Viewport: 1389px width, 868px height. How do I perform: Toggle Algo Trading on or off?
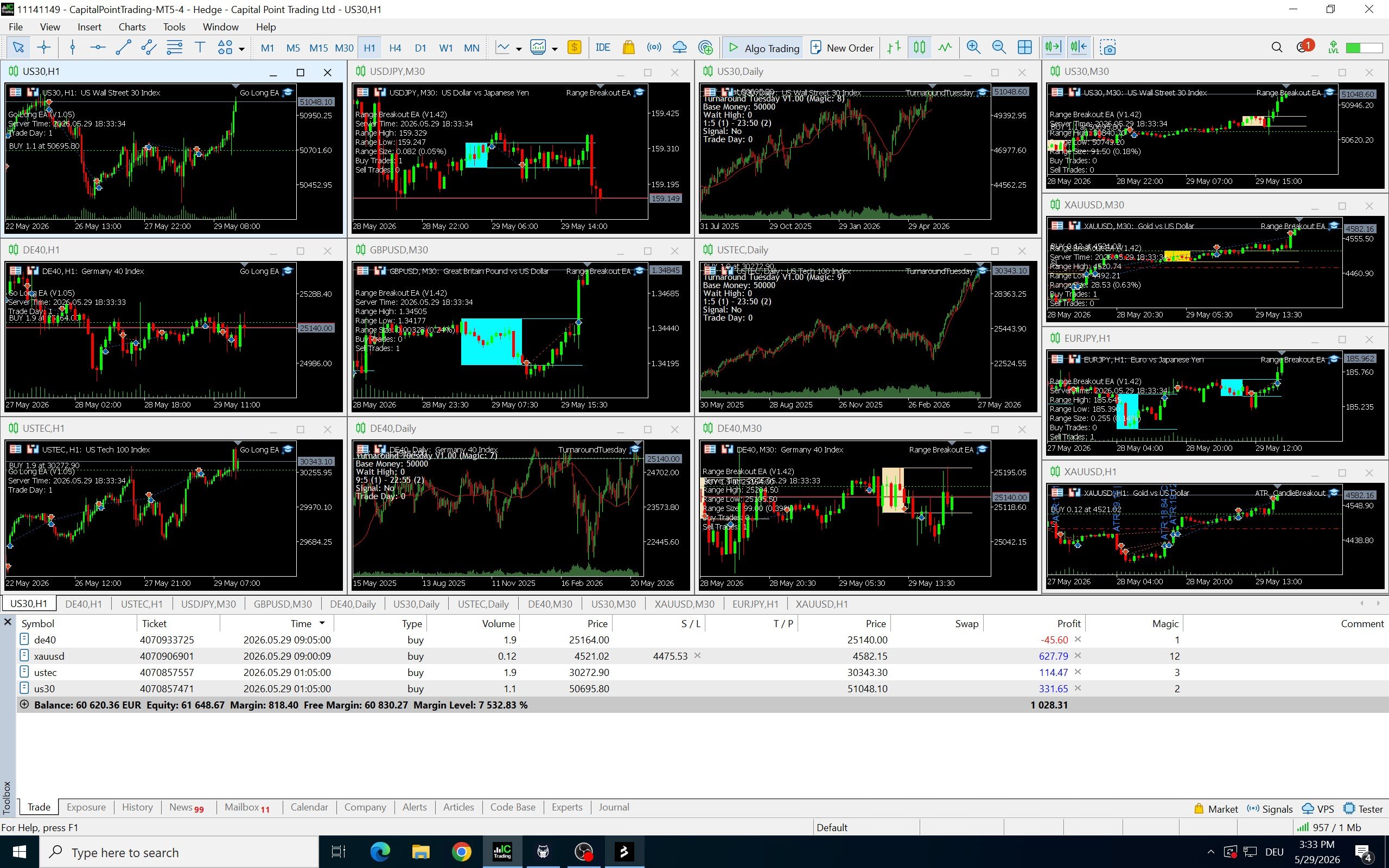(763, 48)
